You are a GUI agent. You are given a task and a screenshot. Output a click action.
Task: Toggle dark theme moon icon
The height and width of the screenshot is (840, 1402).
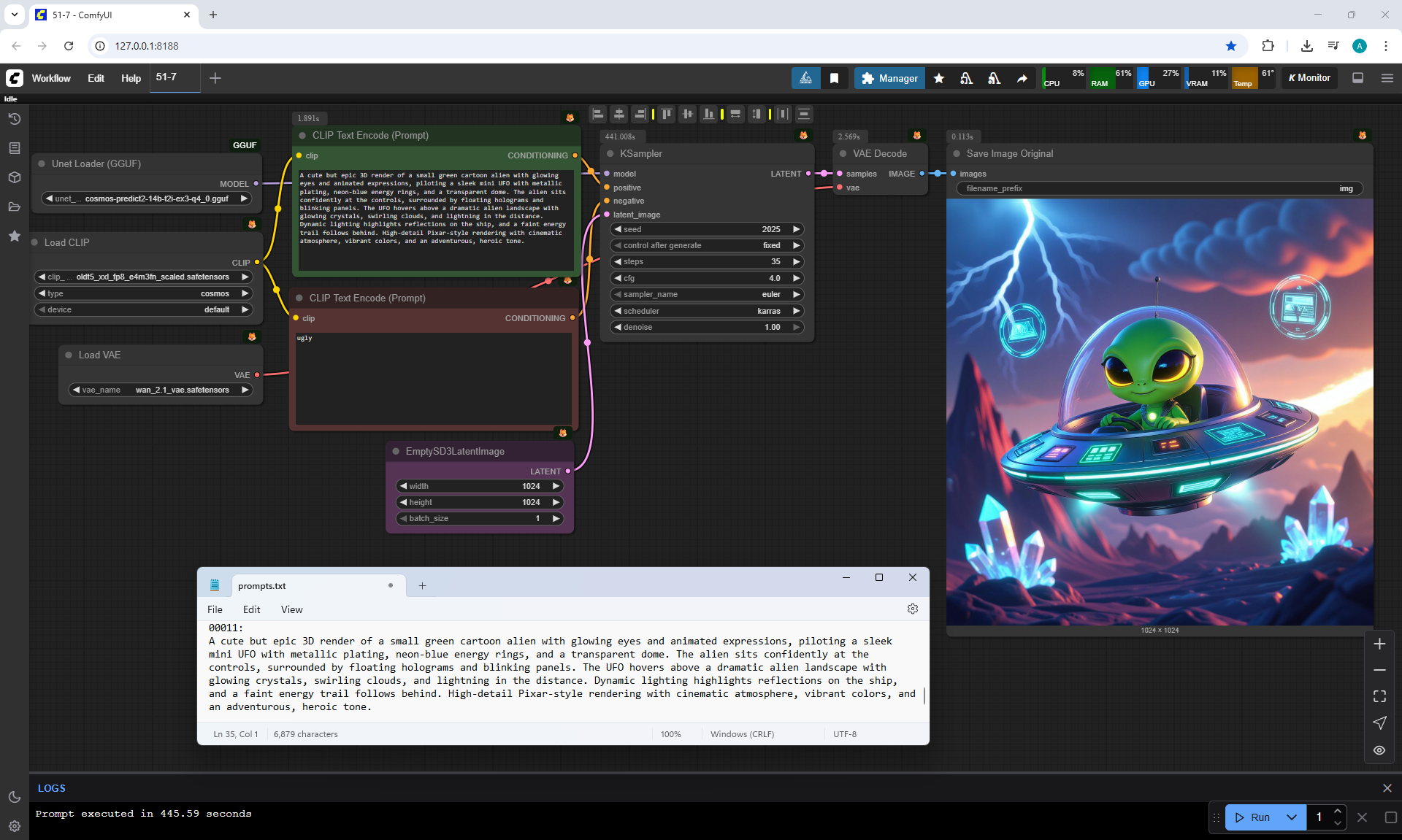14,797
